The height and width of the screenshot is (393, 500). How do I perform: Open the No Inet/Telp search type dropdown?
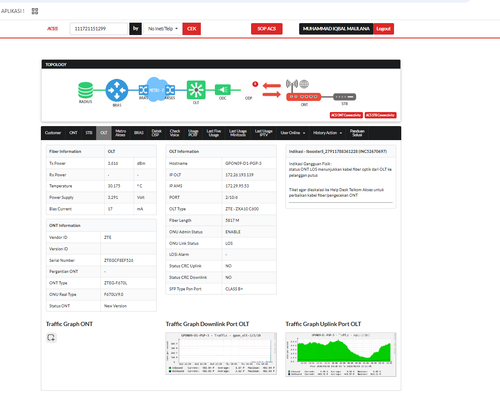pos(163,29)
